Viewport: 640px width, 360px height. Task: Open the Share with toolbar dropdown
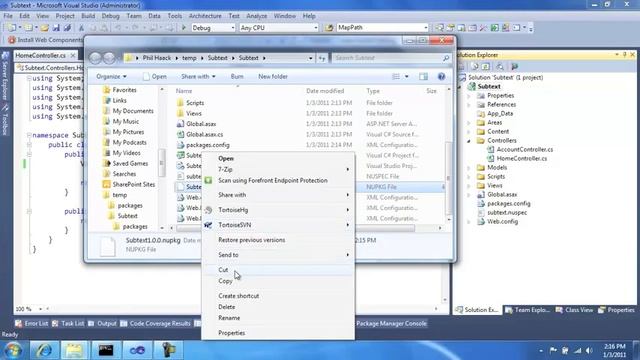[198, 76]
